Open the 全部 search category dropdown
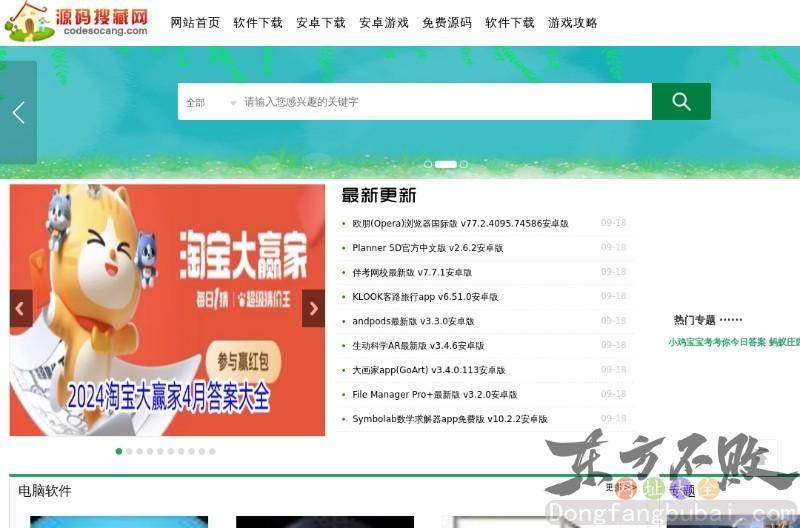This screenshot has width=800, height=528. 210,103
